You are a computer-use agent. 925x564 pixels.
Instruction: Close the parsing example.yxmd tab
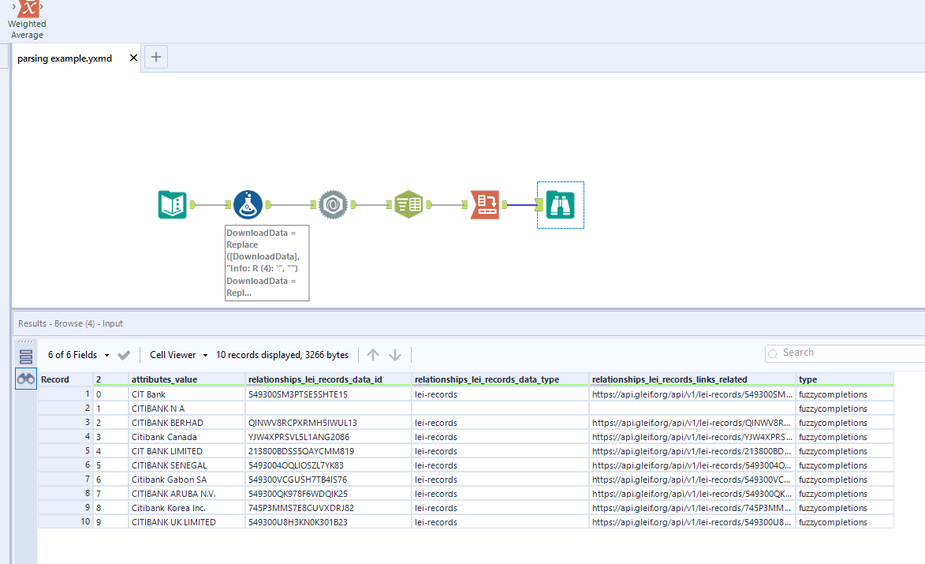tap(133, 58)
